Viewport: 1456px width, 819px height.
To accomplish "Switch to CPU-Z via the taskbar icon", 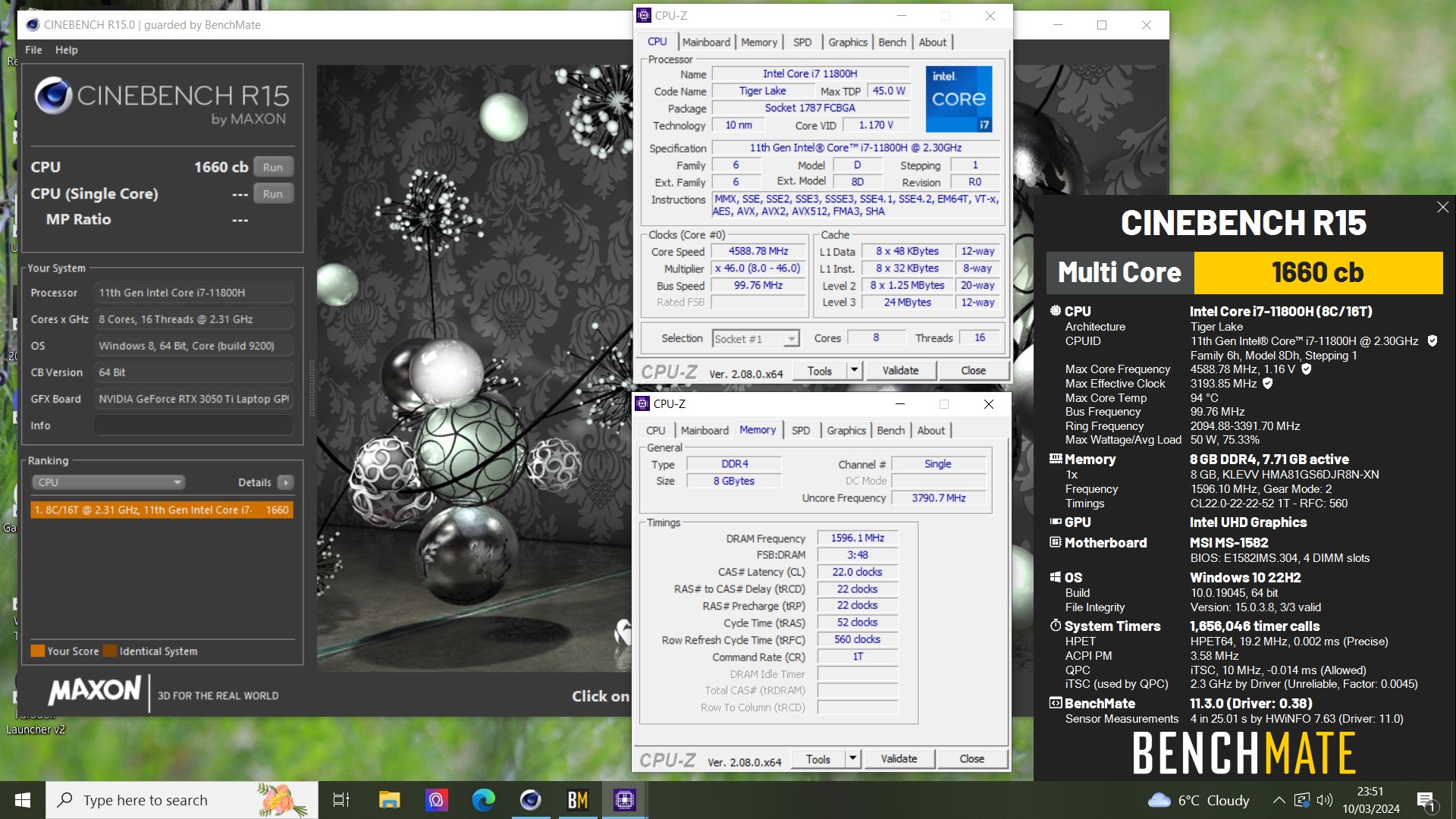I will 625,800.
